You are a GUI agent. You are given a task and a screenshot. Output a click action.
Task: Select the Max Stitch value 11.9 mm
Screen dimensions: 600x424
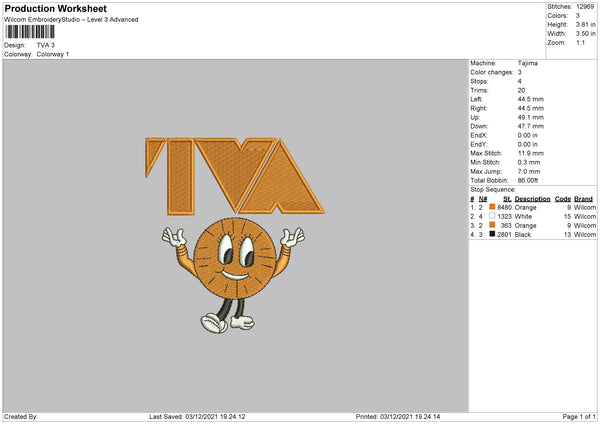[x=531, y=153]
